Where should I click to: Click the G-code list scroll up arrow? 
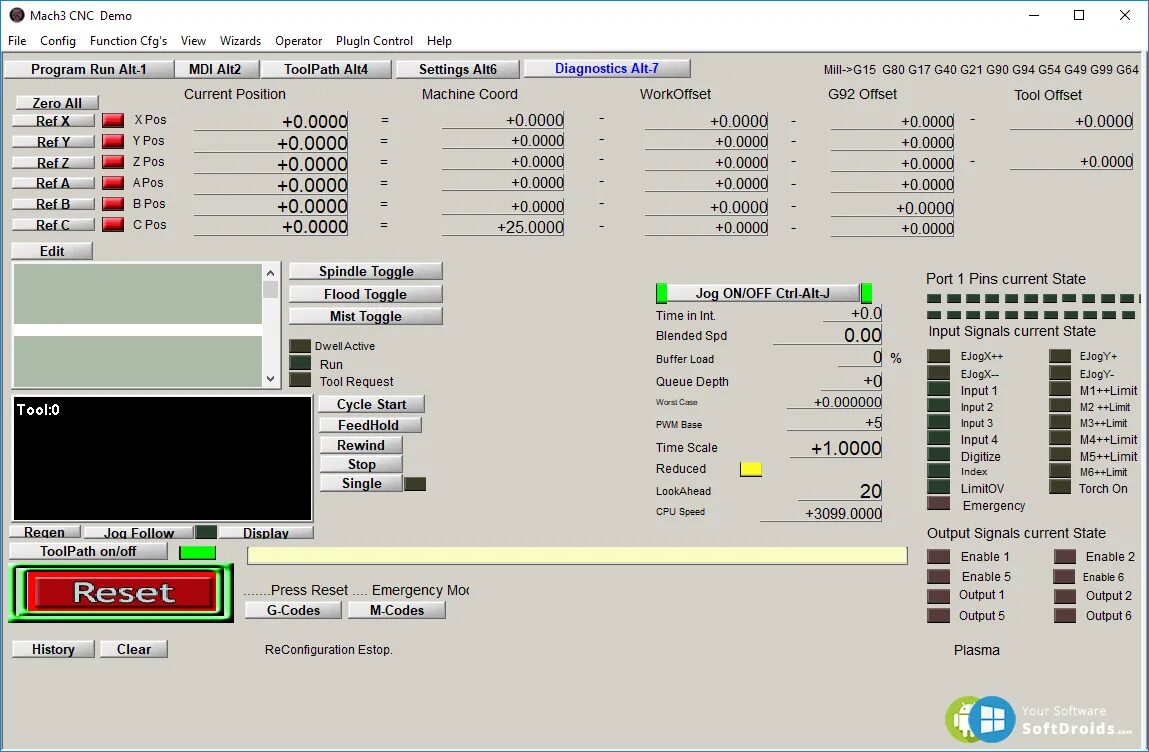[270, 273]
